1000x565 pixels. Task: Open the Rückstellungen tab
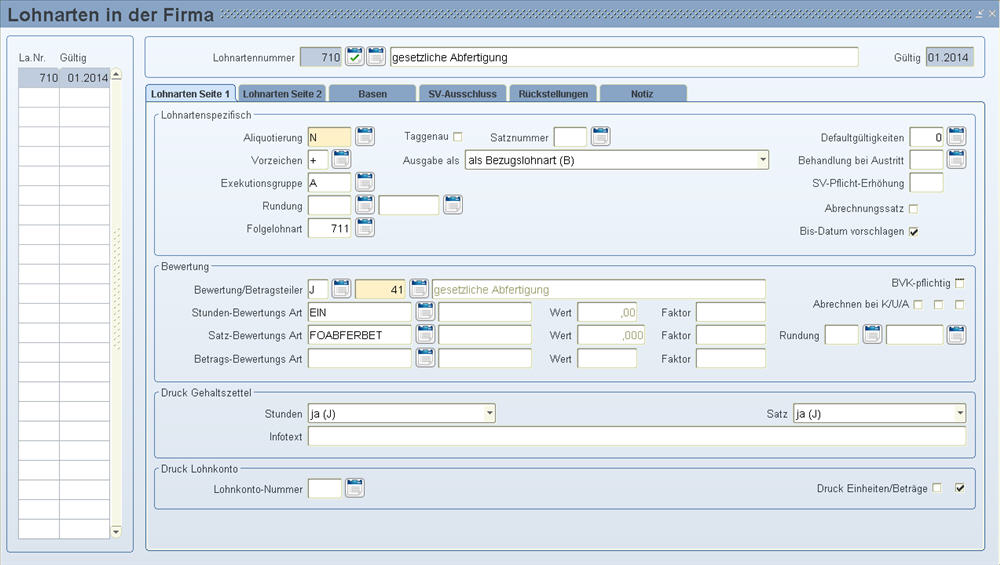pos(553,93)
